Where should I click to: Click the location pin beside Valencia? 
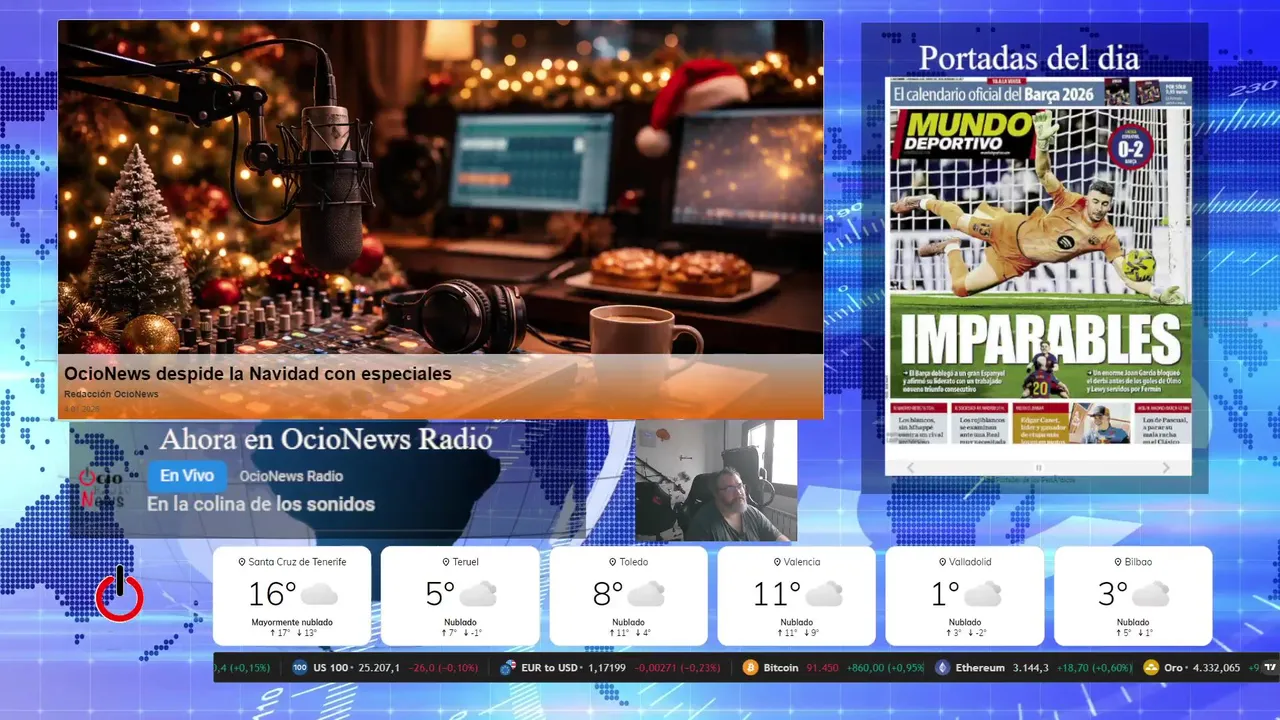pyautogui.click(x=777, y=562)
